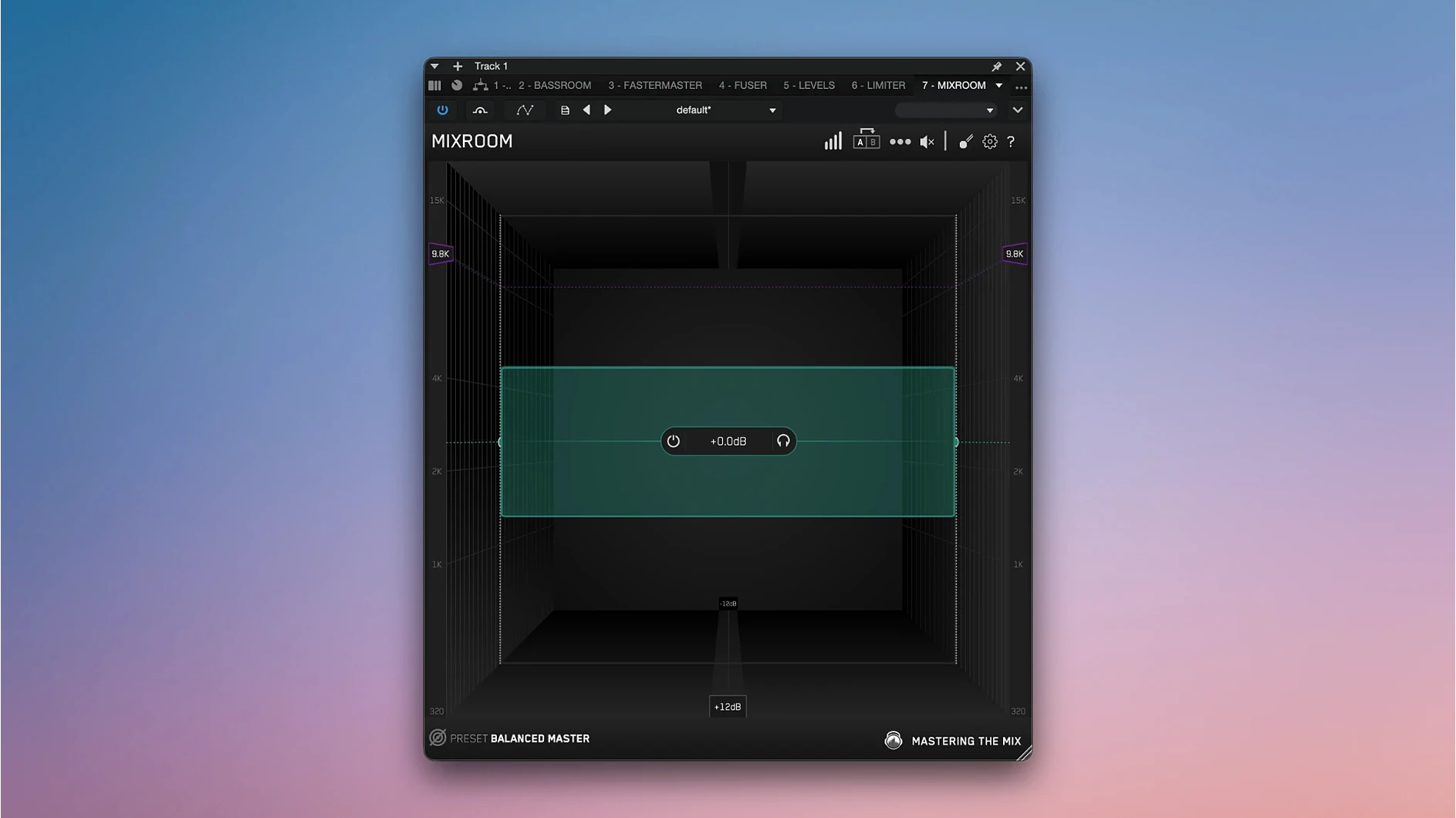Pin the plugin window
This screenshot has width=1456, height=818.
tap(996, 66)
